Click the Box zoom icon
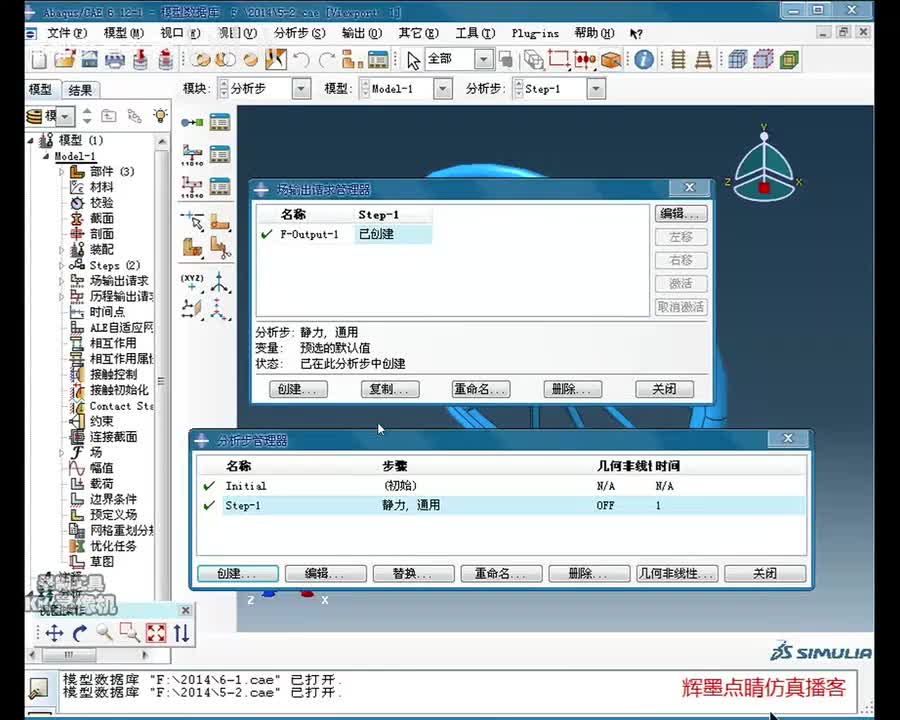 [x=130, y=633]
